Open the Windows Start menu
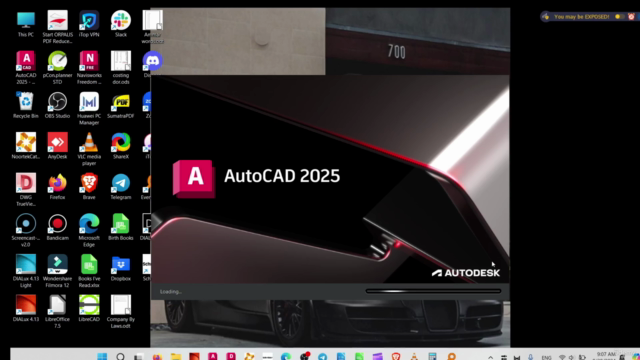The height and width of the screenshot is (360, 640). (x=102, y=356)
